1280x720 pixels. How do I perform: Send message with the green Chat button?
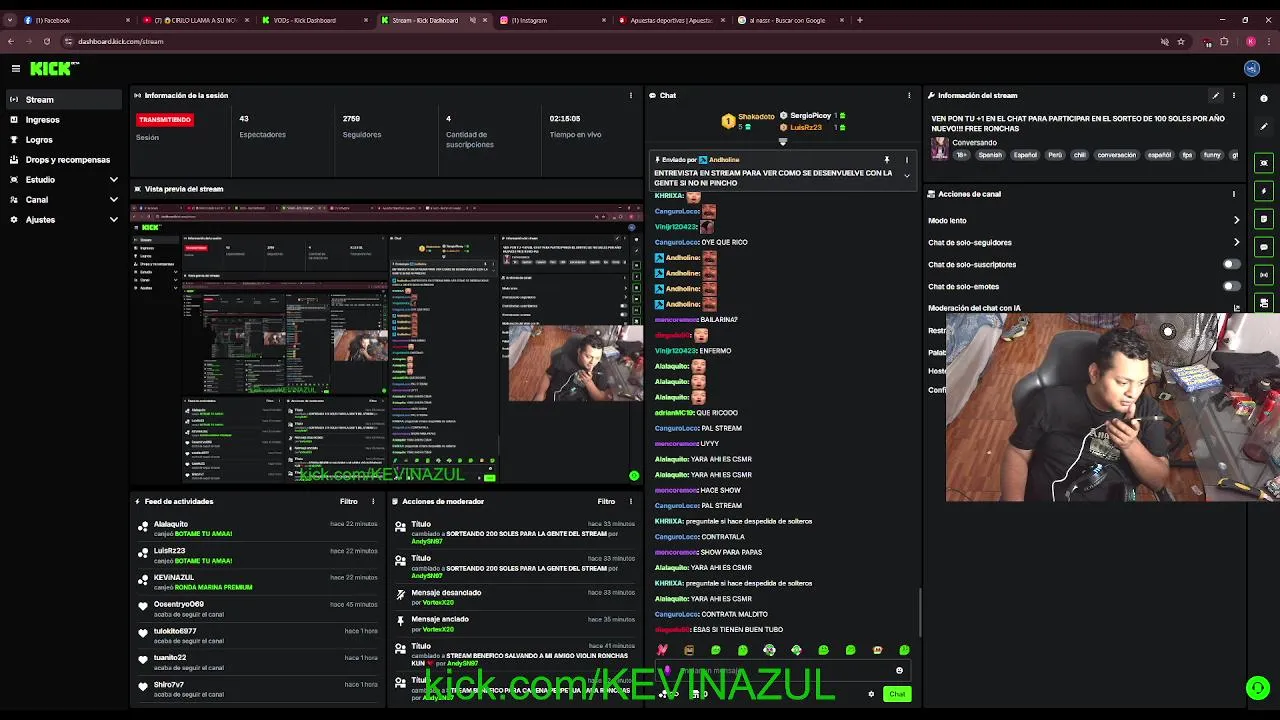(x=897, y=694)
